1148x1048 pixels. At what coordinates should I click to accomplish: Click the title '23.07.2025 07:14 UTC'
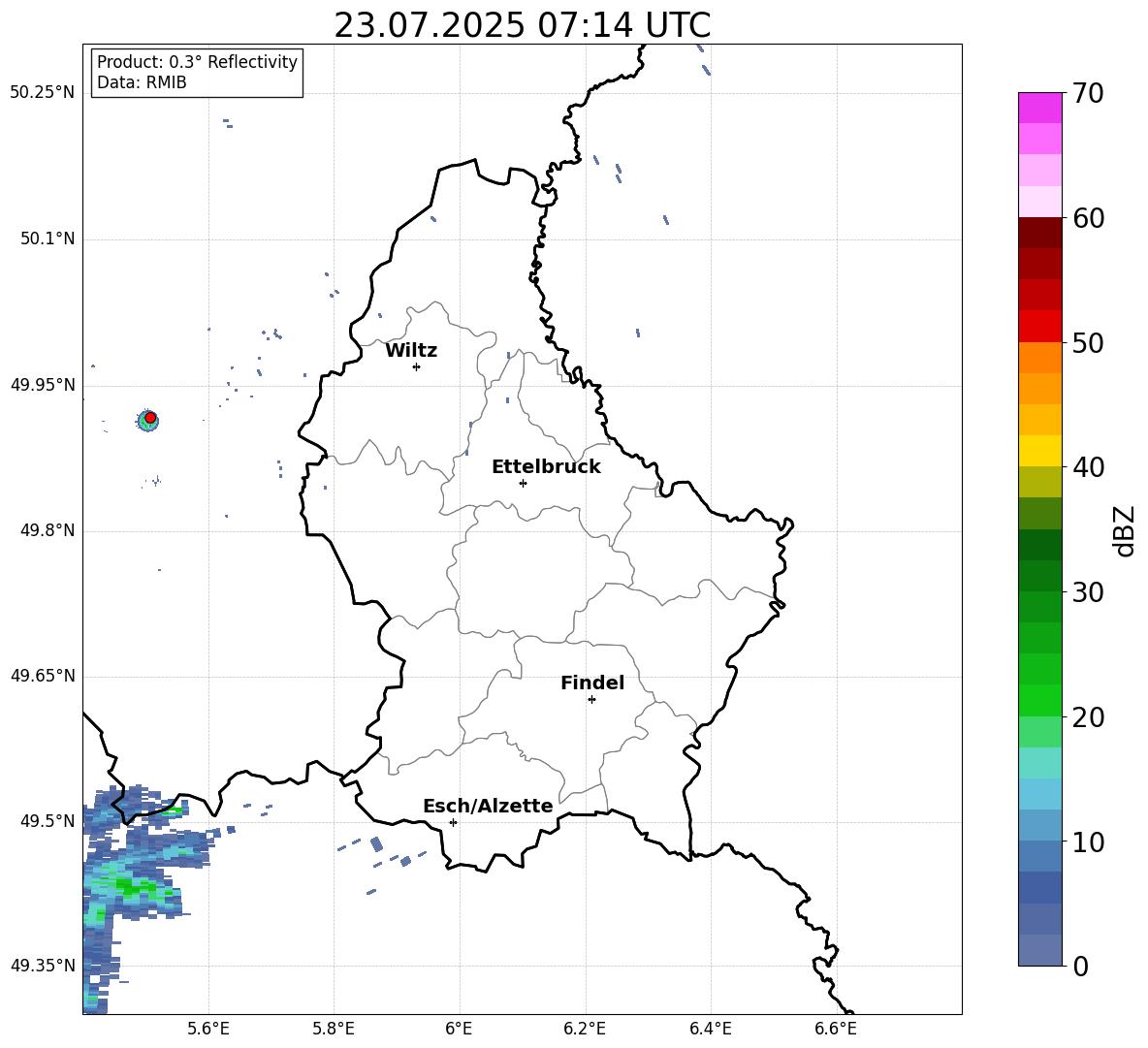pos(522,25)
